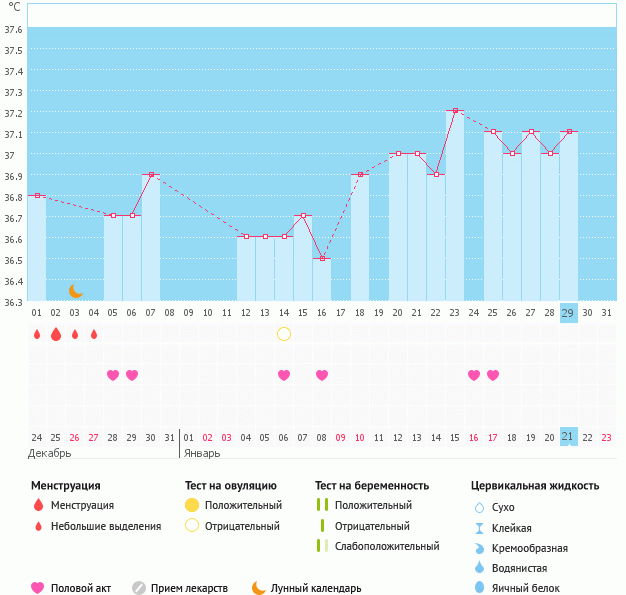This screenshot has width=626, height=595.
Task: Click the large menstruation drop on day 02
Action: [x=56, y=334]
